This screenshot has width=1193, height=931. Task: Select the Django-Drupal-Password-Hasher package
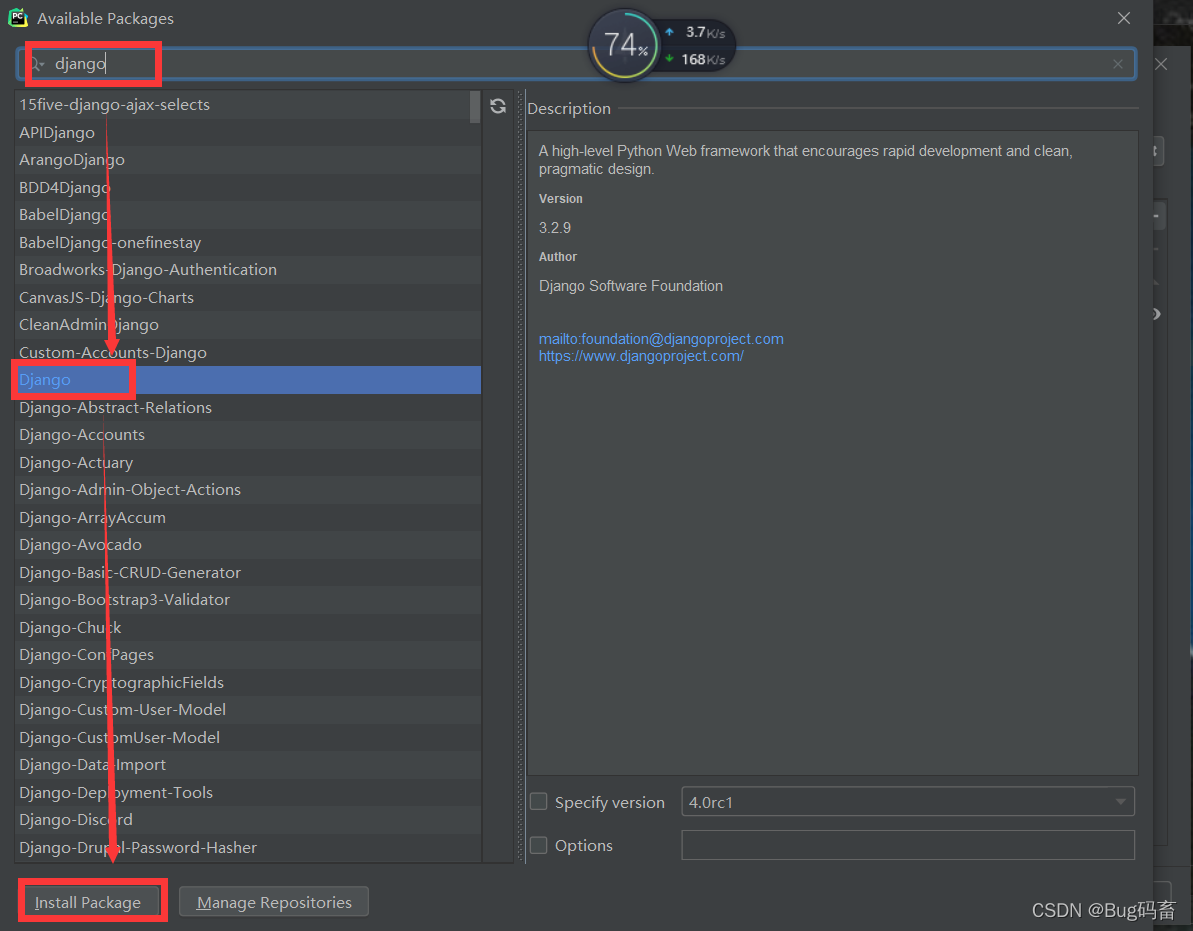247,848
